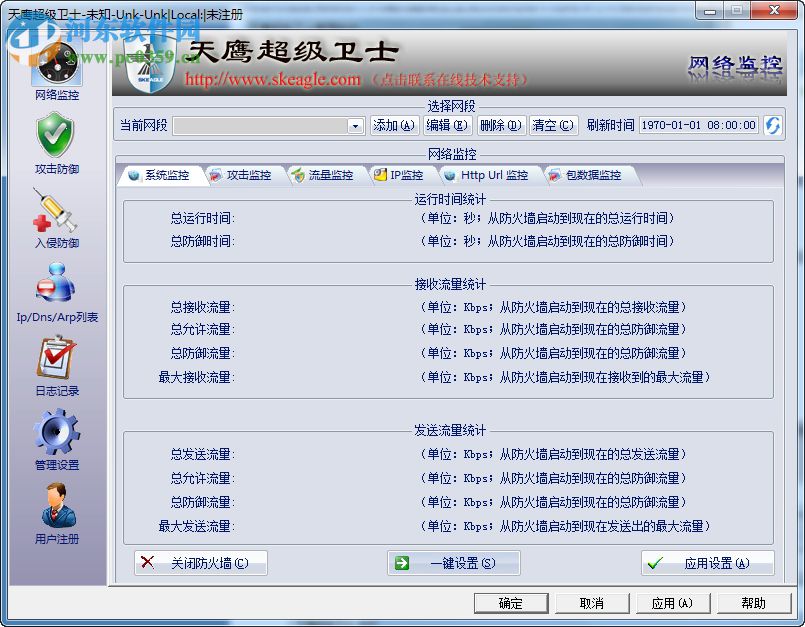This screenshot has width=805, height=627.
Task: Click the 添加(A) button
Action: 393,126
